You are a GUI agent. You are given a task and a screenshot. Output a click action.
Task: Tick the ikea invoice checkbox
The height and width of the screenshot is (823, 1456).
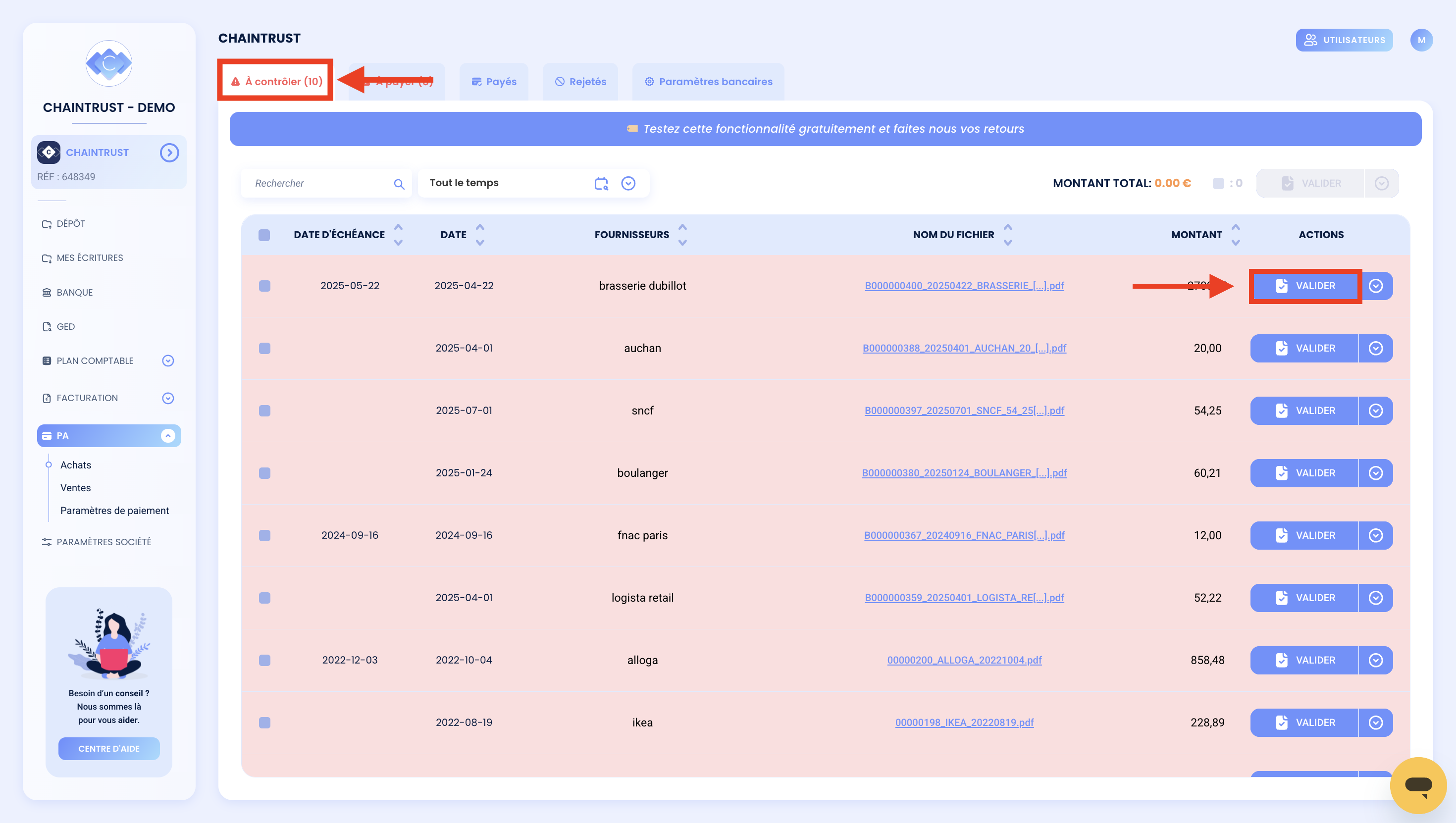click(264, 722)
